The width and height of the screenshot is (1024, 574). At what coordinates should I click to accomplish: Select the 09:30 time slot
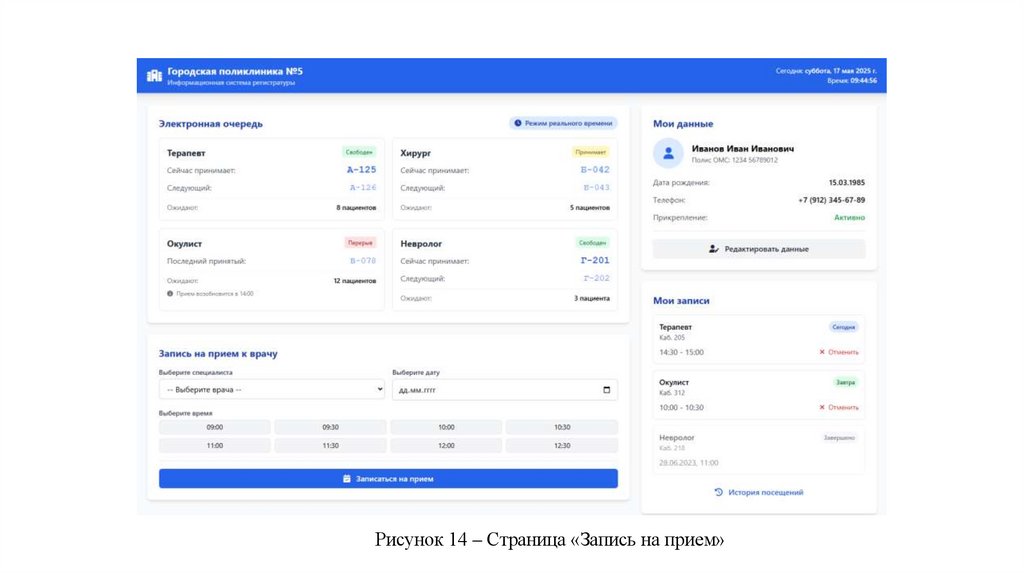tap(330, 427)
